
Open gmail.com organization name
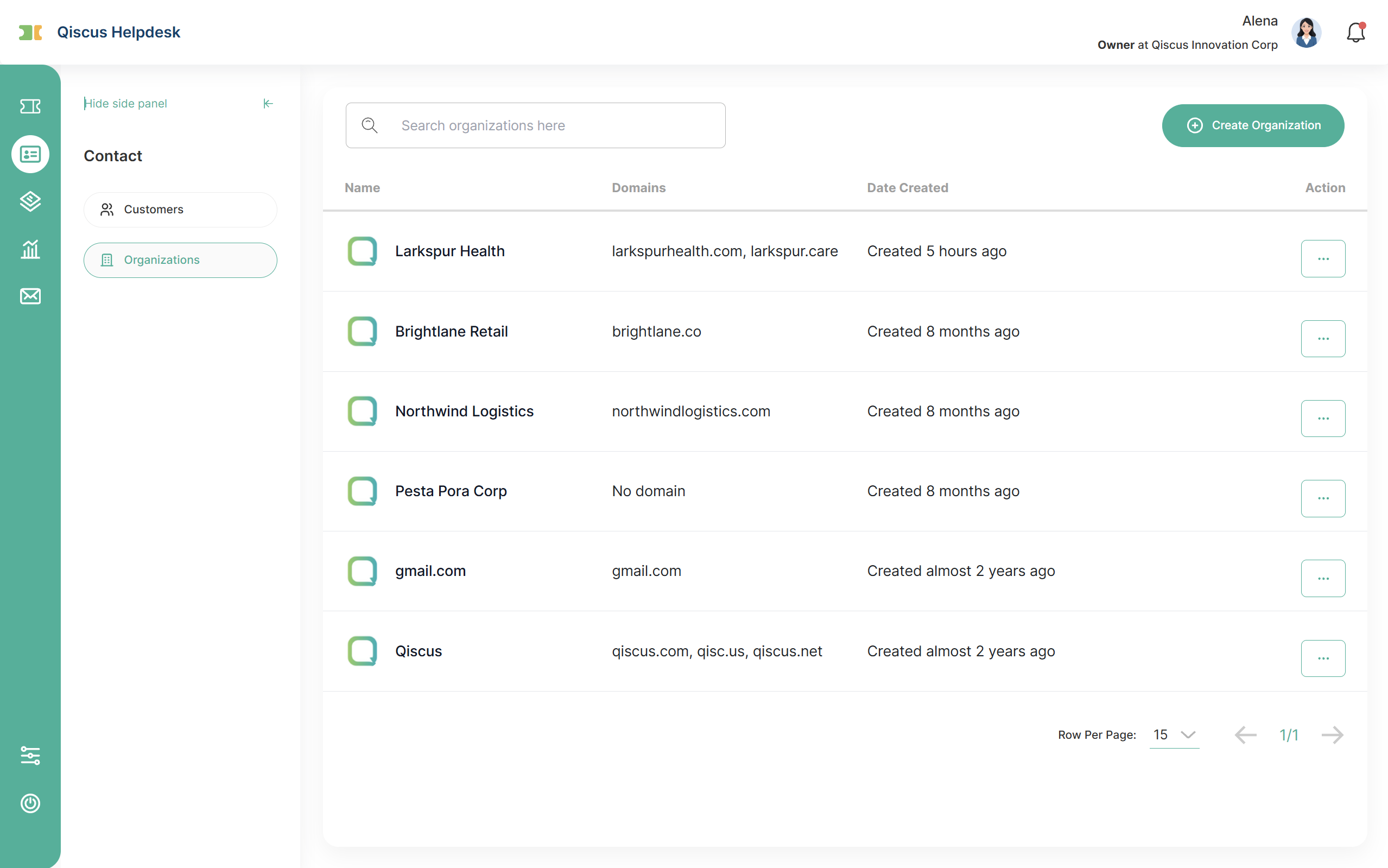pyautogui.click(x=430, y=571)
